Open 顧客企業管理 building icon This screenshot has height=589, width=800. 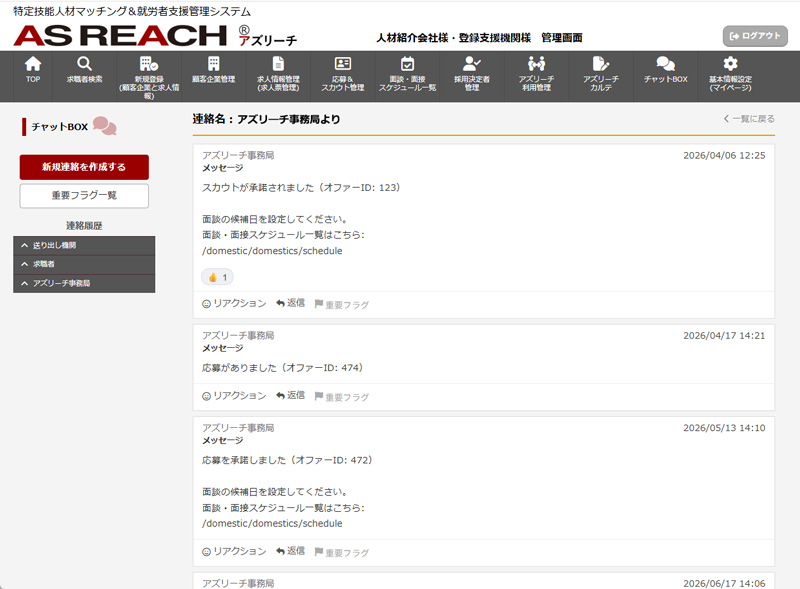click(213, 64)
